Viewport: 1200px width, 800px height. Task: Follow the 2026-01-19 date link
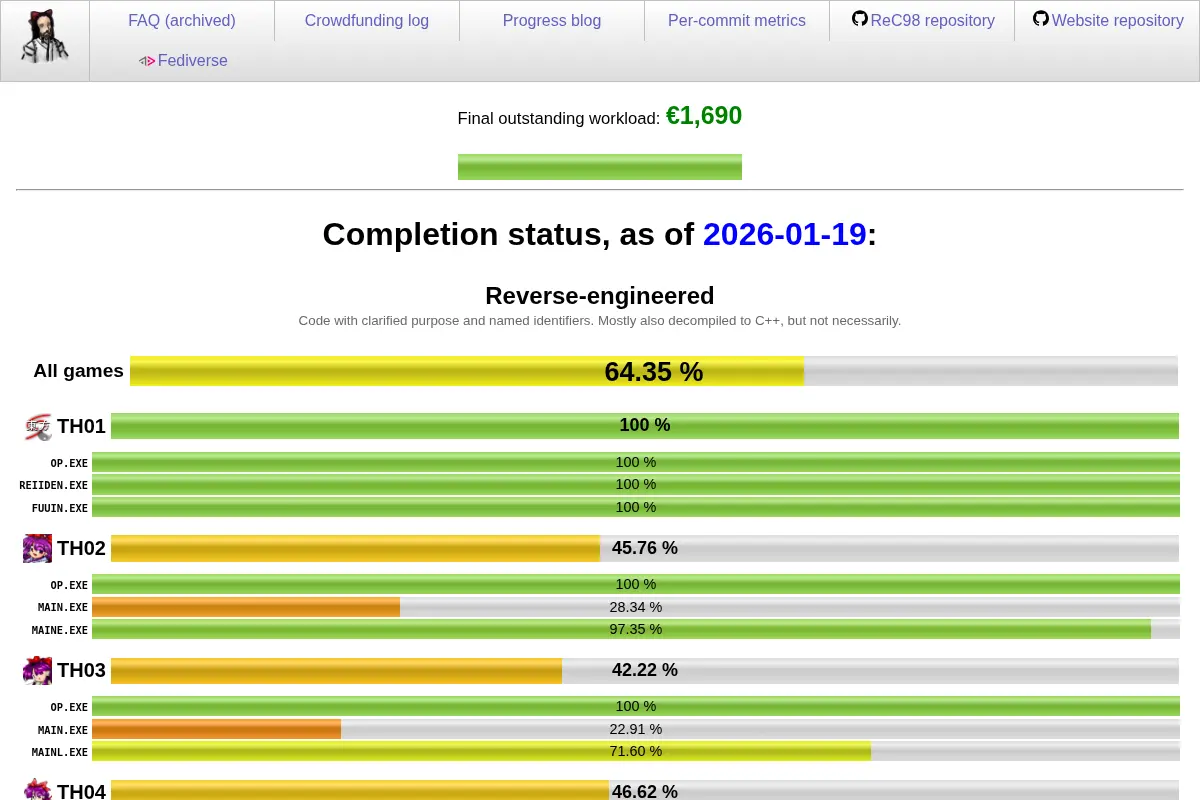click(x=784, y=234)
